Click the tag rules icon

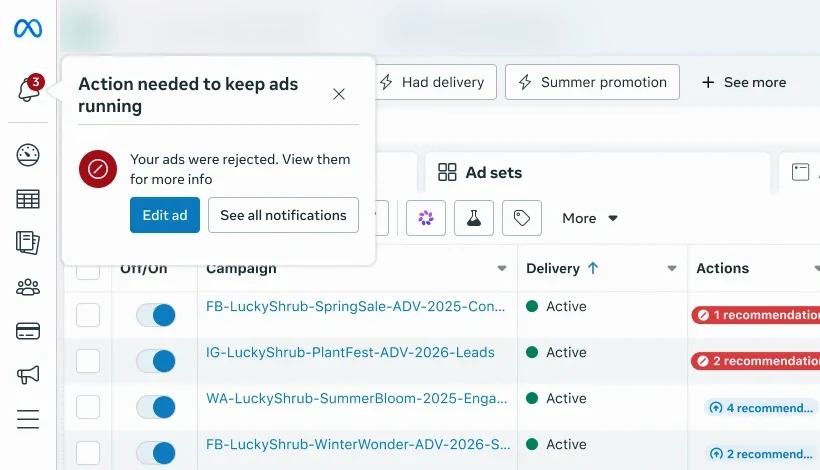tap(522, 218)
